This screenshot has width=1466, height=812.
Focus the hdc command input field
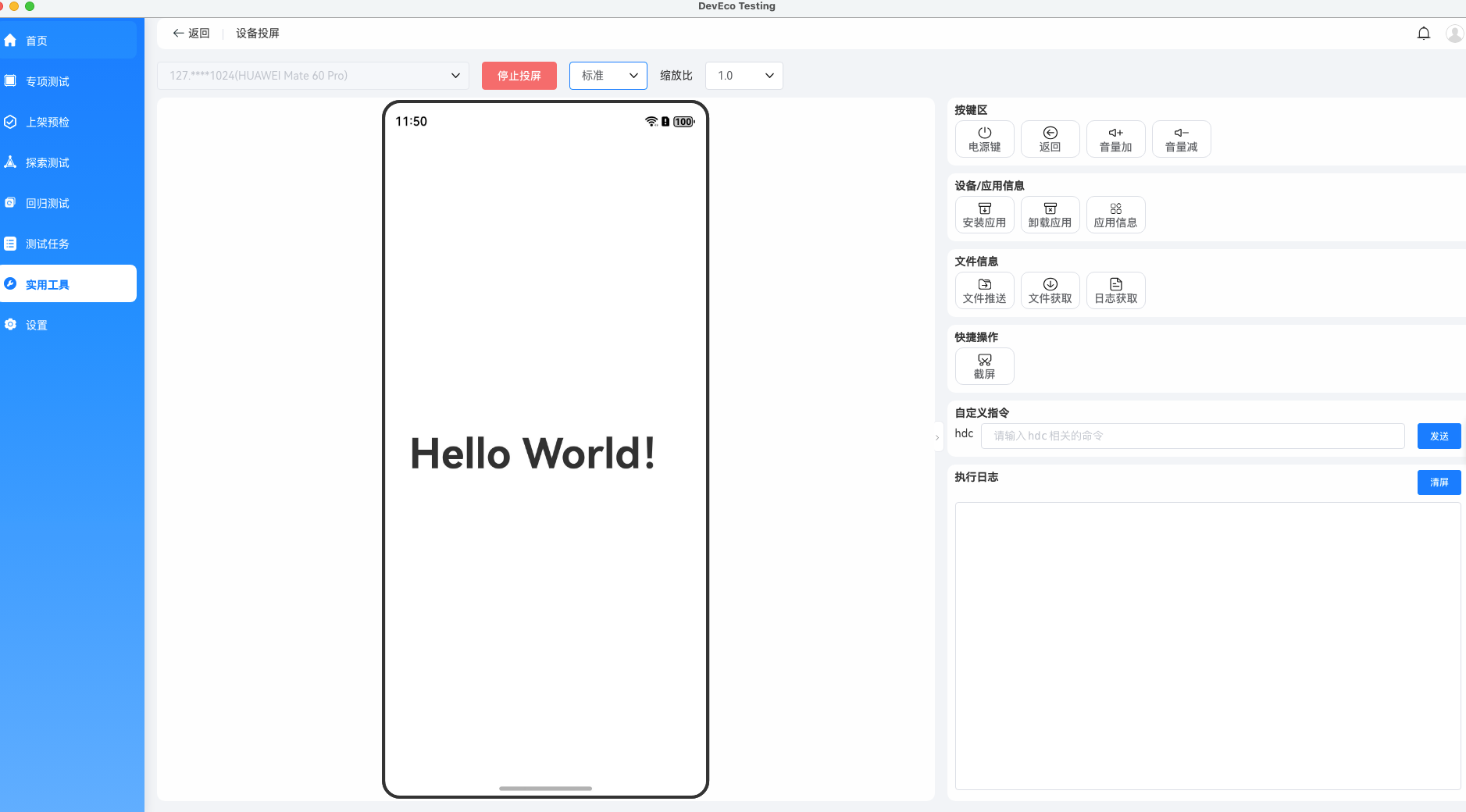click(x=1193, y=436)
